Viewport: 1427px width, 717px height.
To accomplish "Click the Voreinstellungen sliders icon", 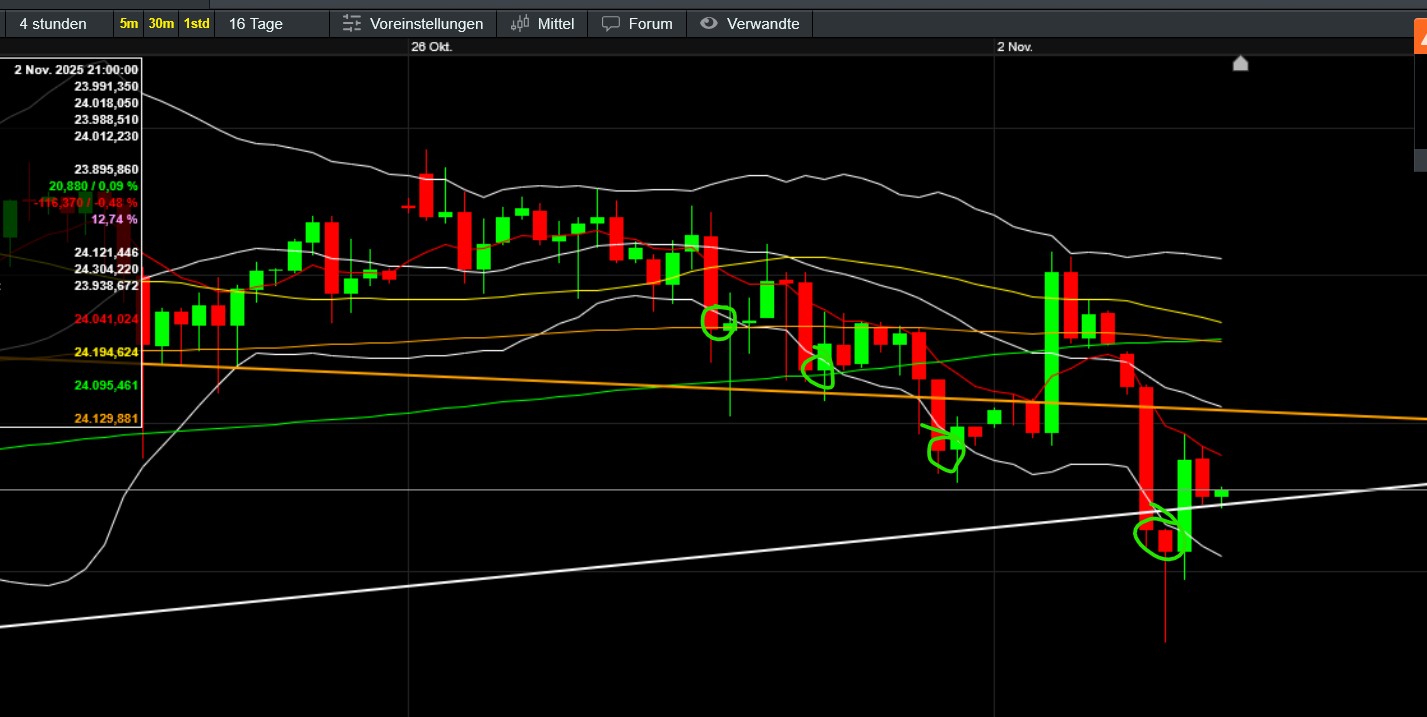I will tap(351, 23).
